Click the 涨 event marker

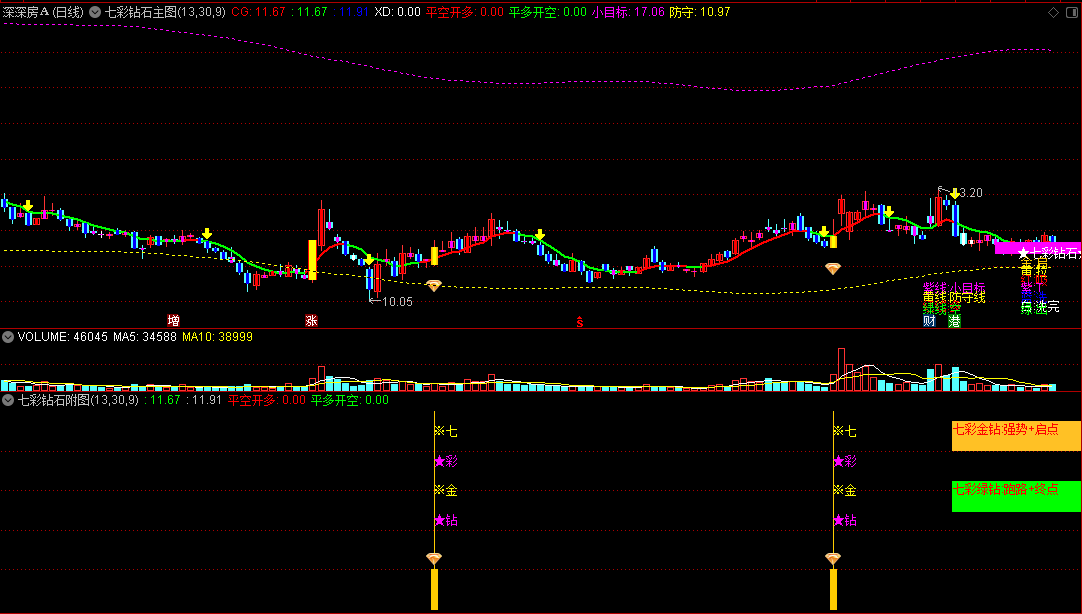click(311, 320)
